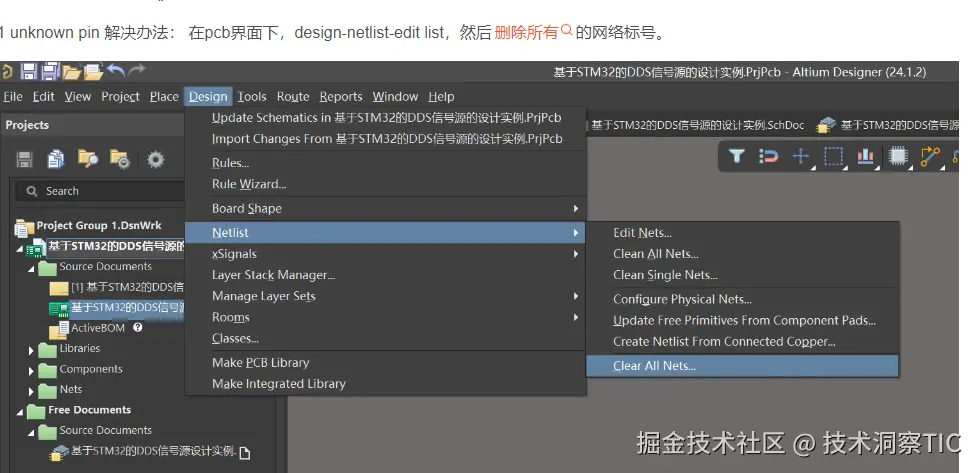
Task: Open the Place menu
Action: tap(164, 97)
